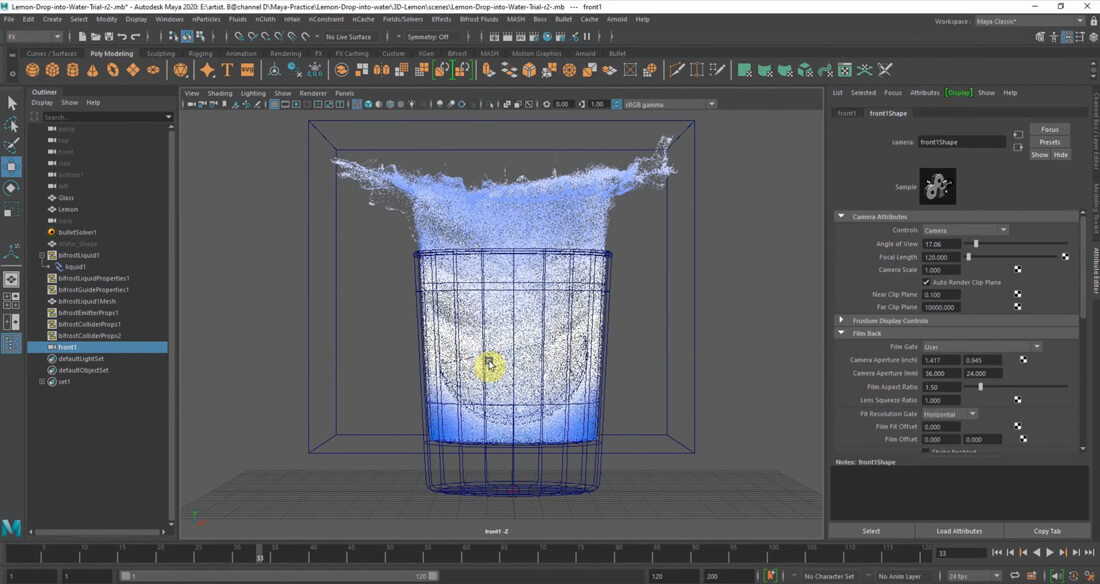Click the save scene icon

click(109, 36)
